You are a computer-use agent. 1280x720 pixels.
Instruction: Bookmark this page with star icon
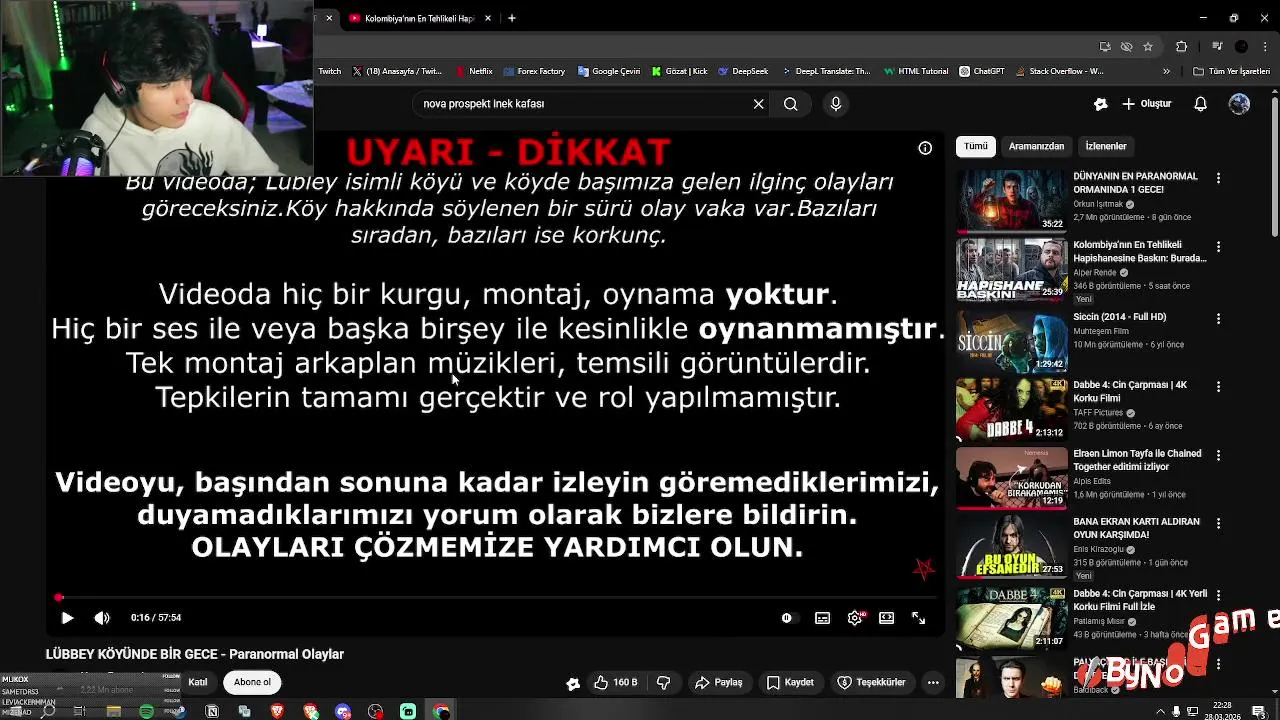click(x=1148, y=46)
